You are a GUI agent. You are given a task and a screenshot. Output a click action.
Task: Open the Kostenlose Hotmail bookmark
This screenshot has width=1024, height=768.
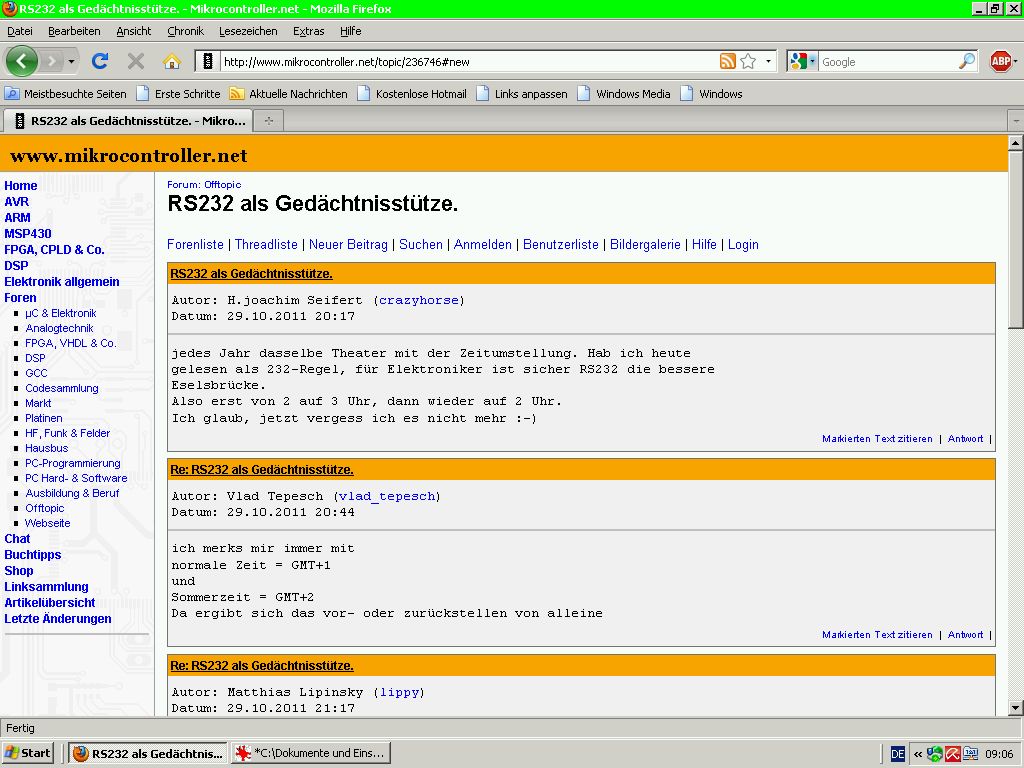[x=420, y=94]
